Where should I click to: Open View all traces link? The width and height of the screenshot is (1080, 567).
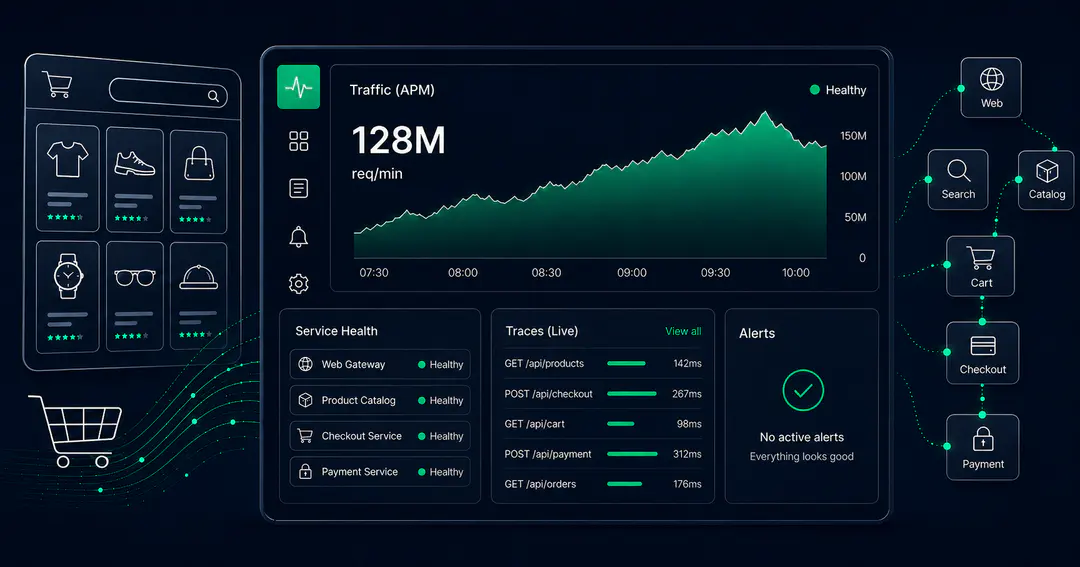[x=683, y=331]
